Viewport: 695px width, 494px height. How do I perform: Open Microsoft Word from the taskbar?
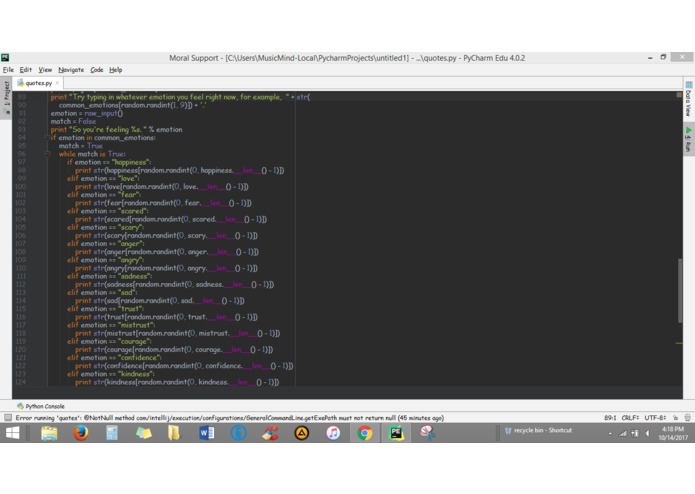[207, 433]
